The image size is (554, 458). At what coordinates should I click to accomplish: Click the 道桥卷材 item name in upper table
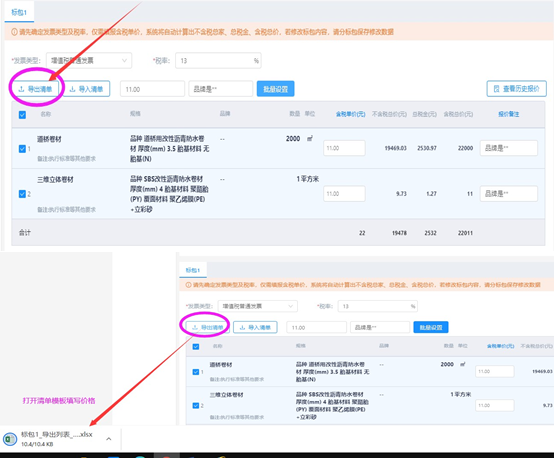49,139
